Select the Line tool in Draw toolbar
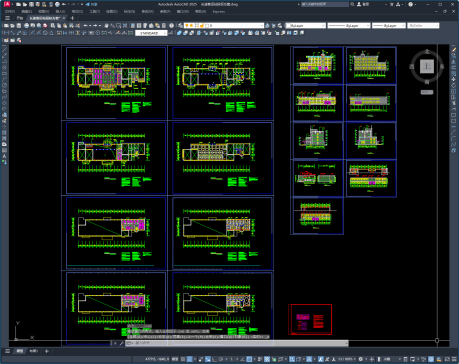The height and width of the screenshot is (364, 459). 5,49
